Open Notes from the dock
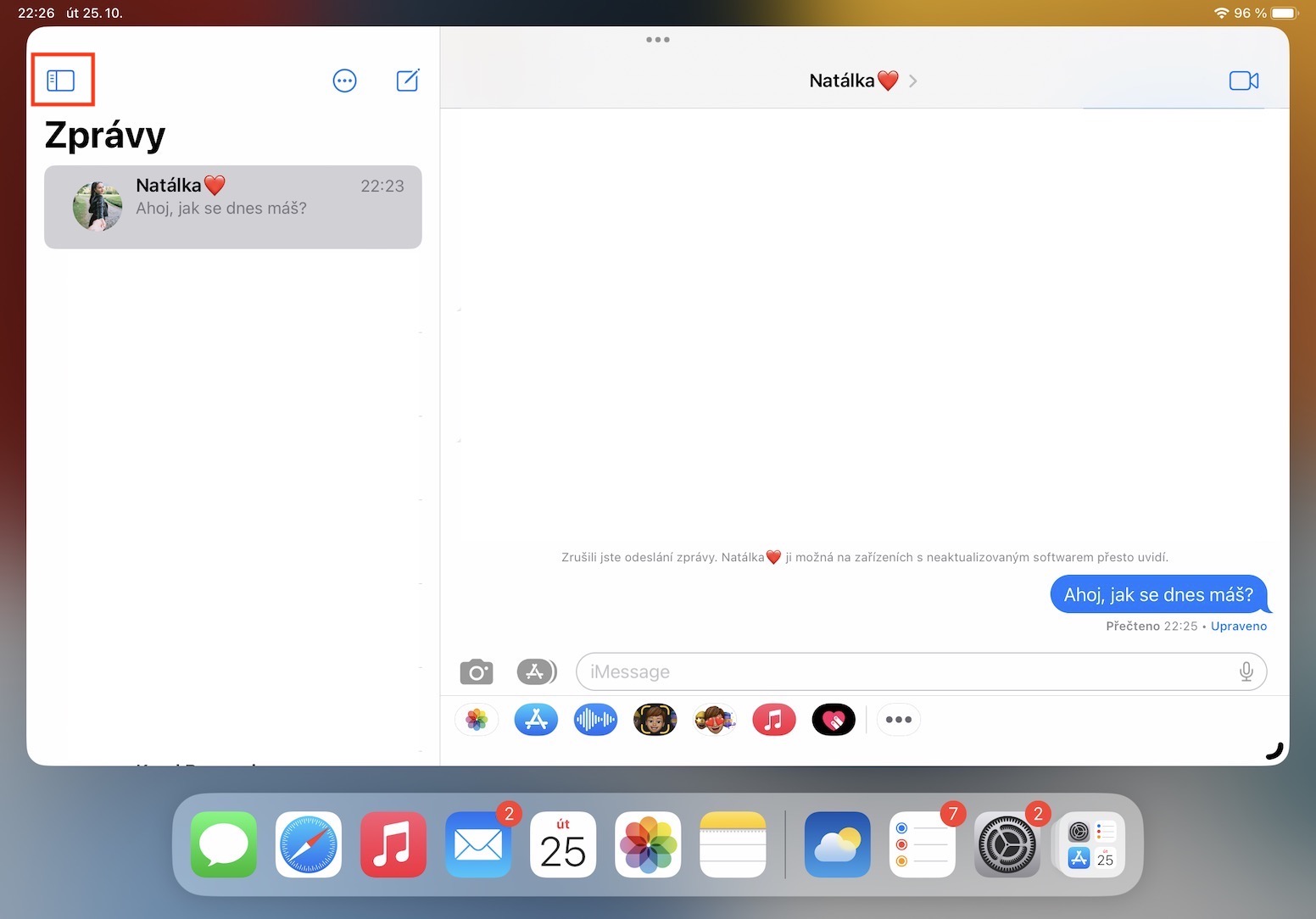 [x=733, y=844]
